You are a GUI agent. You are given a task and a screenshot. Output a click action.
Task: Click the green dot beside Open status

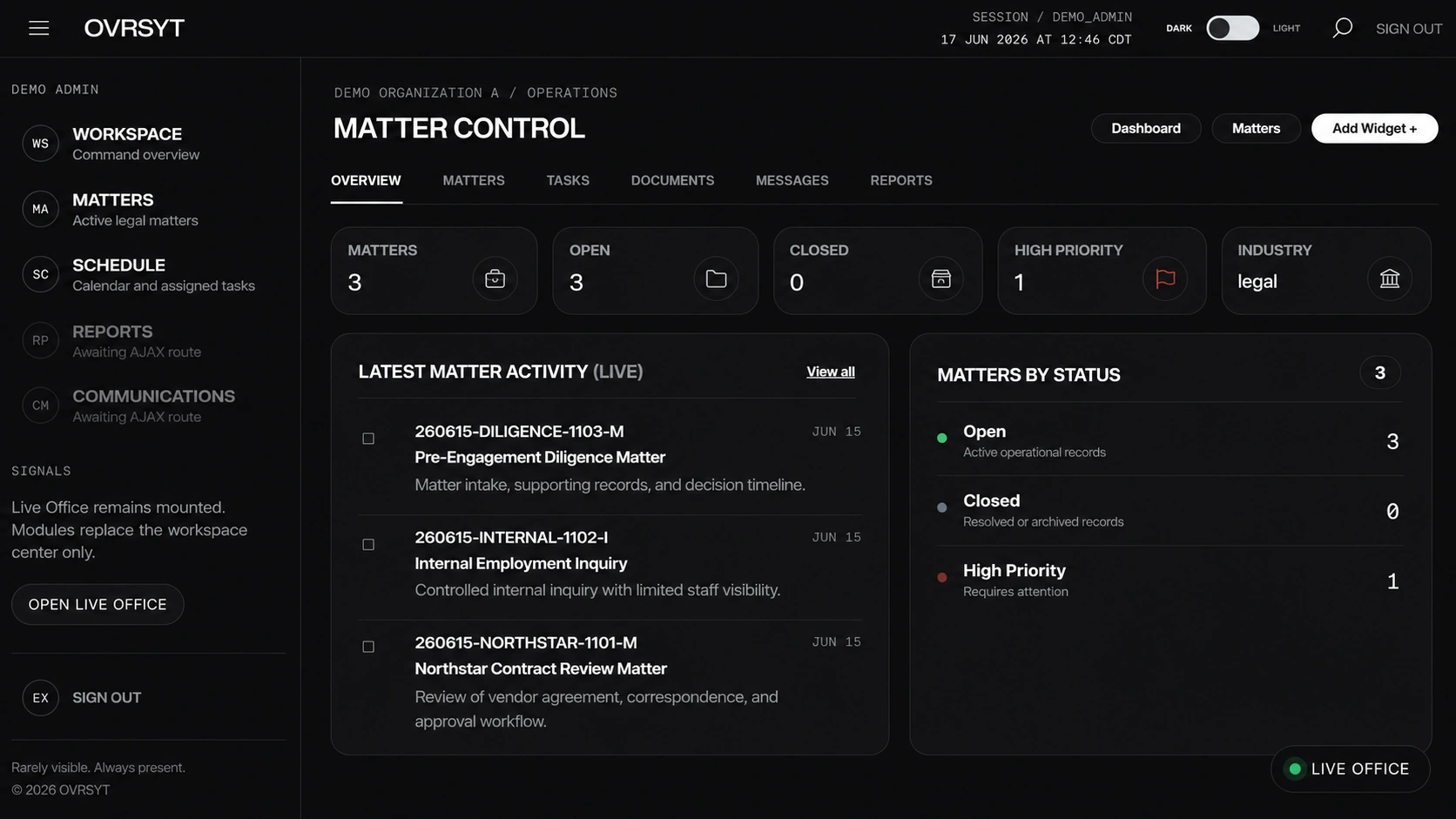941,438
